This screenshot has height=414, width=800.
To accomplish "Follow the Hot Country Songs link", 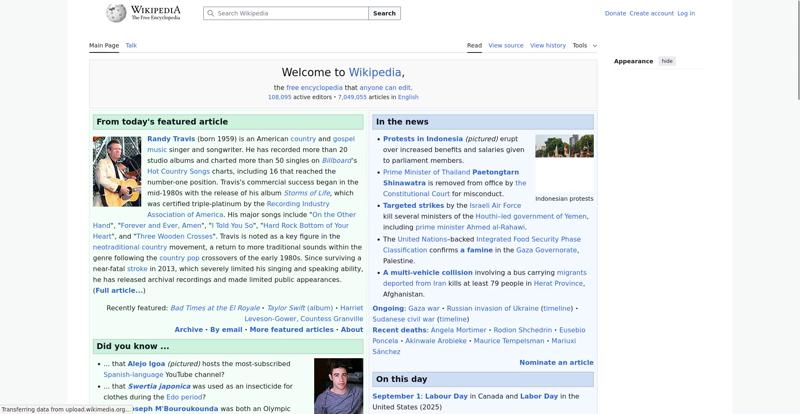I will coord(179,172).
